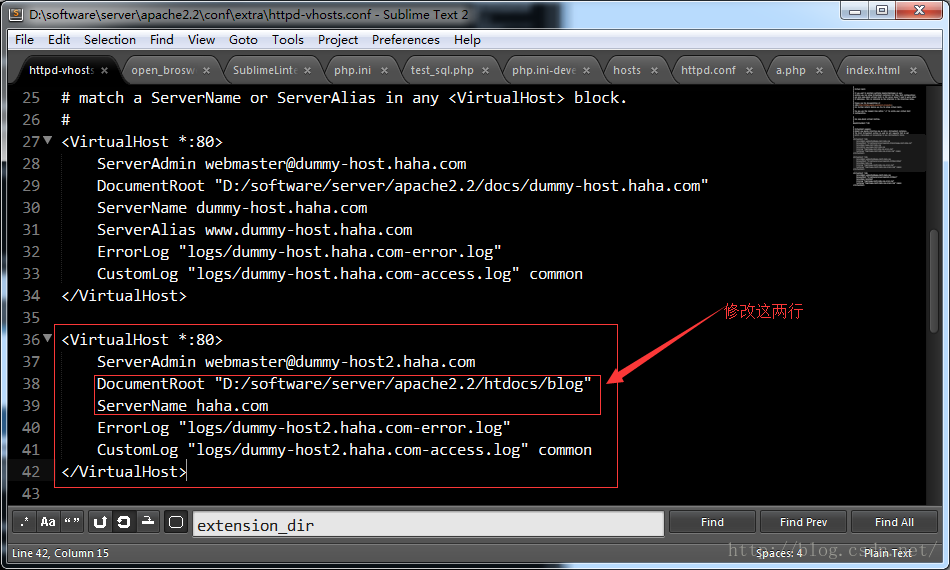Toggle case sensitive search option

(x=48, y=522)
